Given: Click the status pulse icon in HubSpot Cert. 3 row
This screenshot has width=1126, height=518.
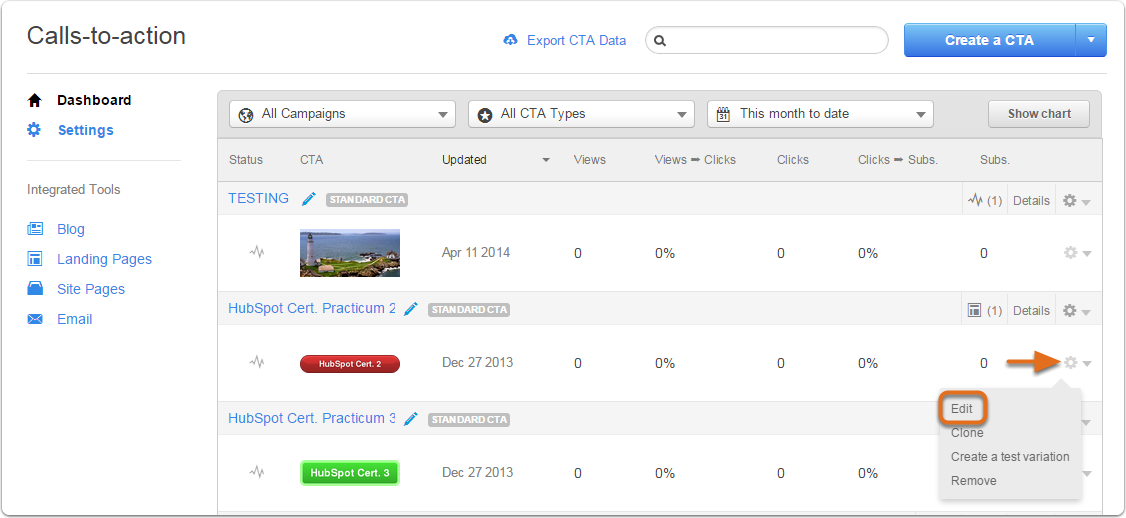Looking at the screenshot, I should point(257,472).
